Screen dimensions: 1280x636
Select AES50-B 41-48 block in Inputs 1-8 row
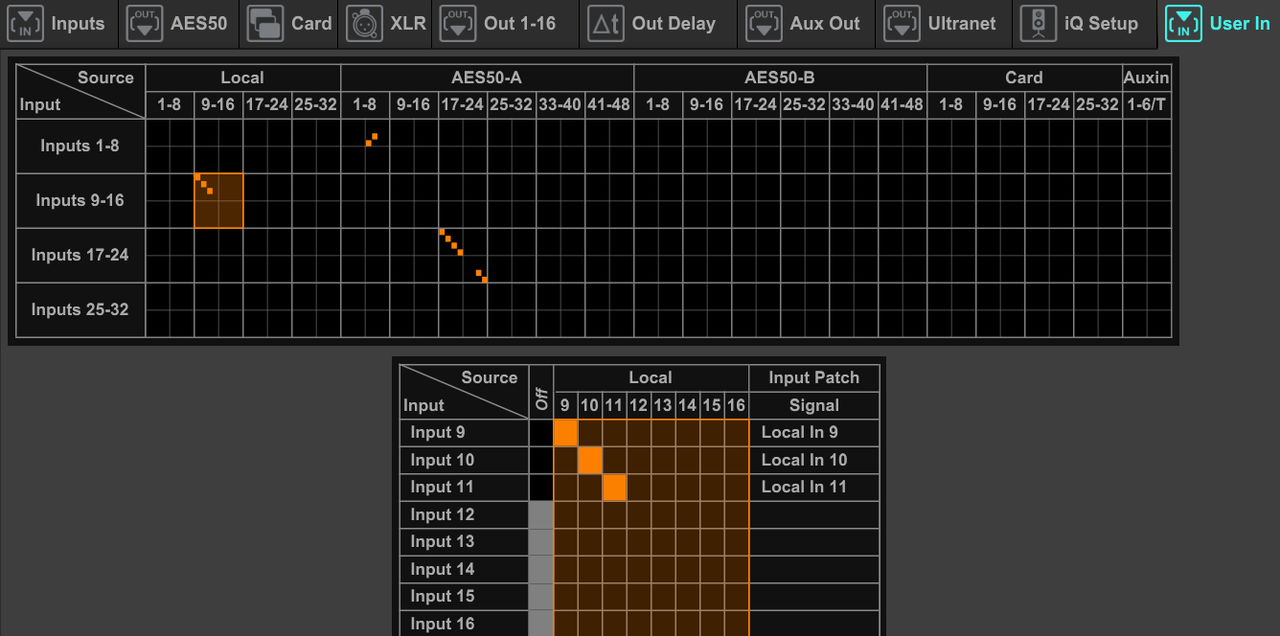coord(902,146)
